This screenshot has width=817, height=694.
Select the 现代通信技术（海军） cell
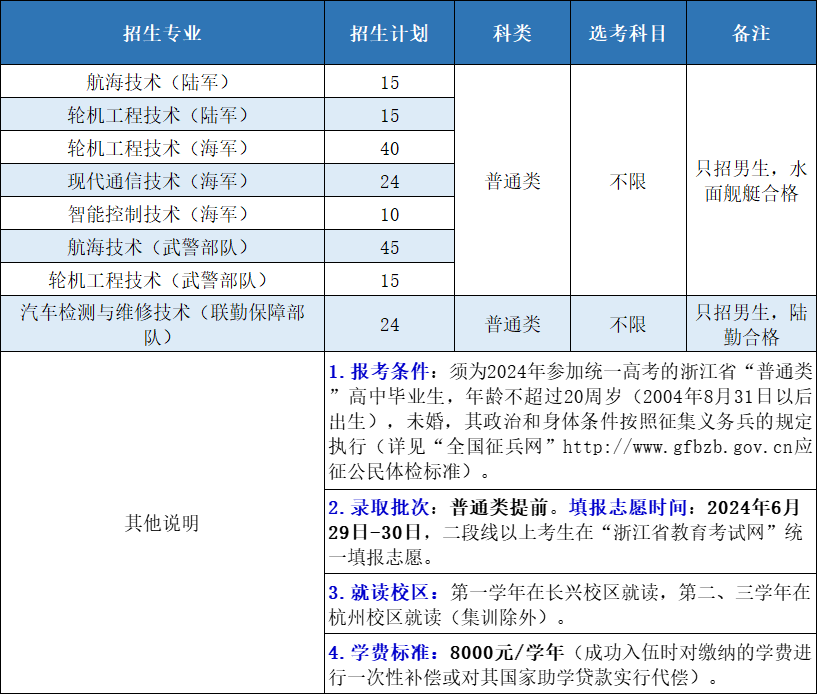click(x=162, y=181)
